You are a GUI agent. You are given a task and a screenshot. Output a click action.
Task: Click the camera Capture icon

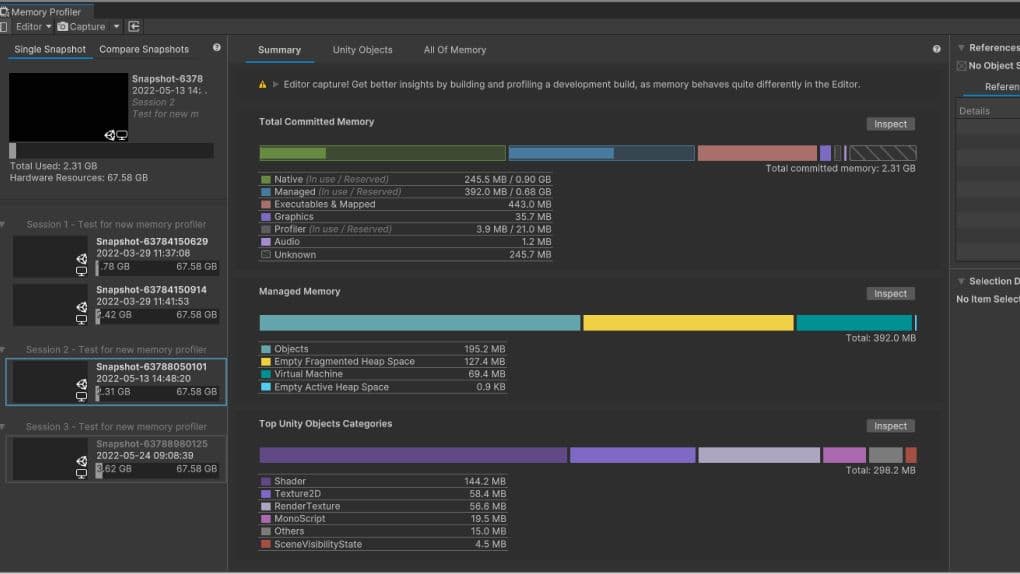[62, 27]
